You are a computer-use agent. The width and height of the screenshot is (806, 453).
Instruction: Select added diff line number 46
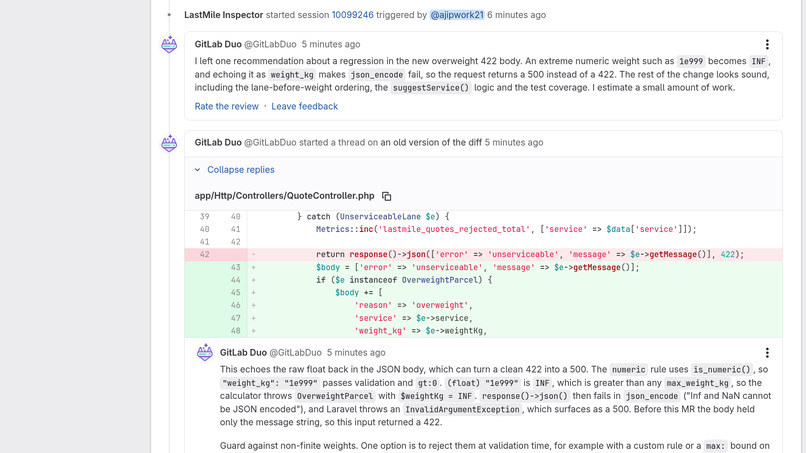(x=235, y=305)
